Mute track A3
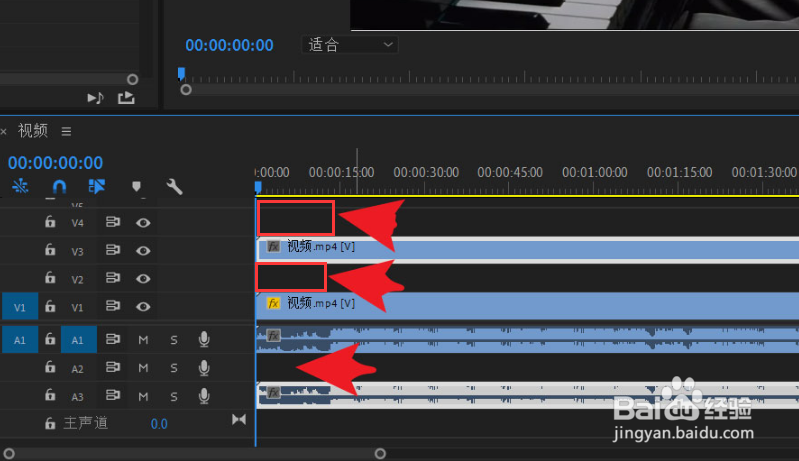Viewport: 799px width, 461px height. click(x=143, y=396)
